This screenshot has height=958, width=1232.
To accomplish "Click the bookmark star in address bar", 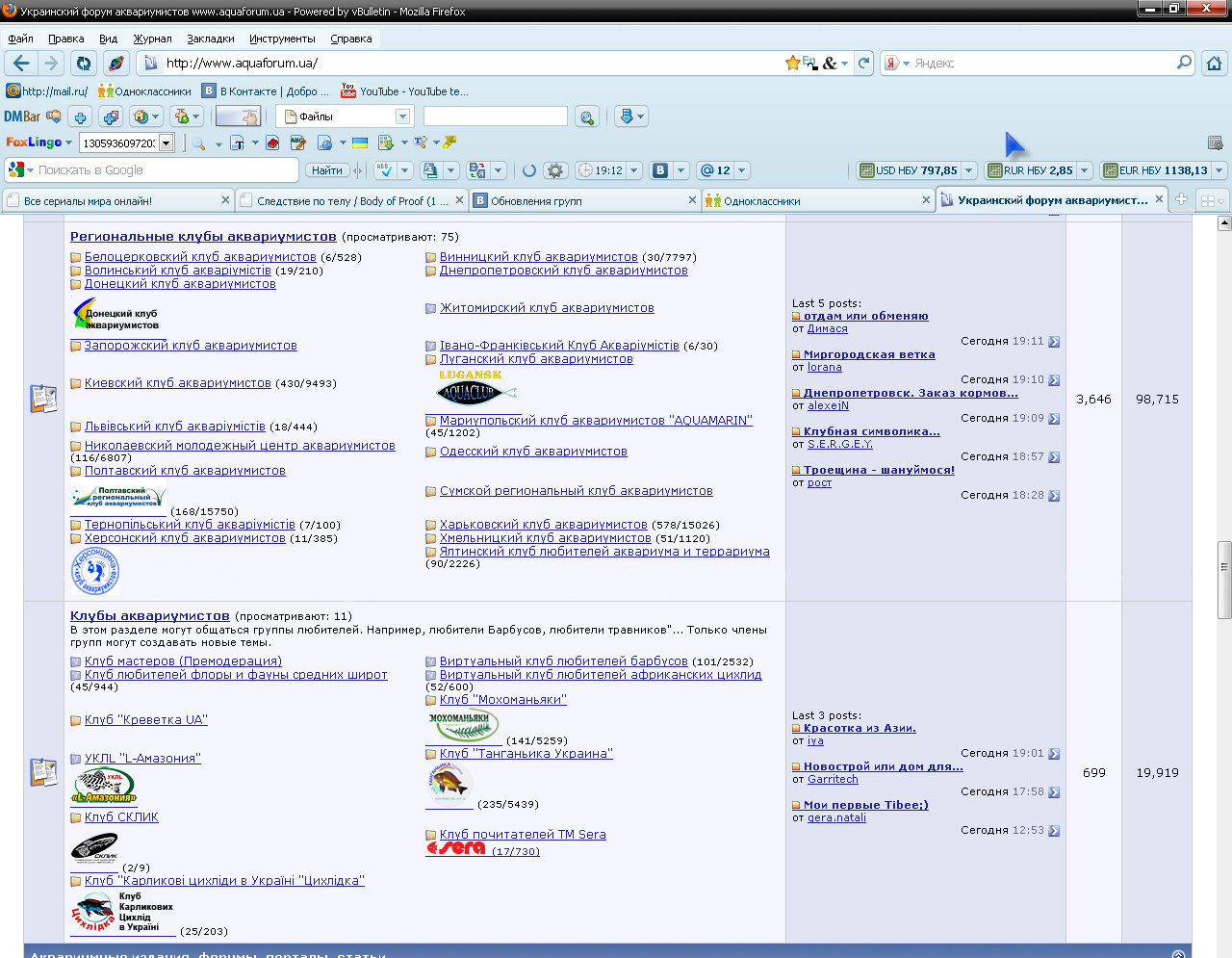I will click(x=792, y=64).
